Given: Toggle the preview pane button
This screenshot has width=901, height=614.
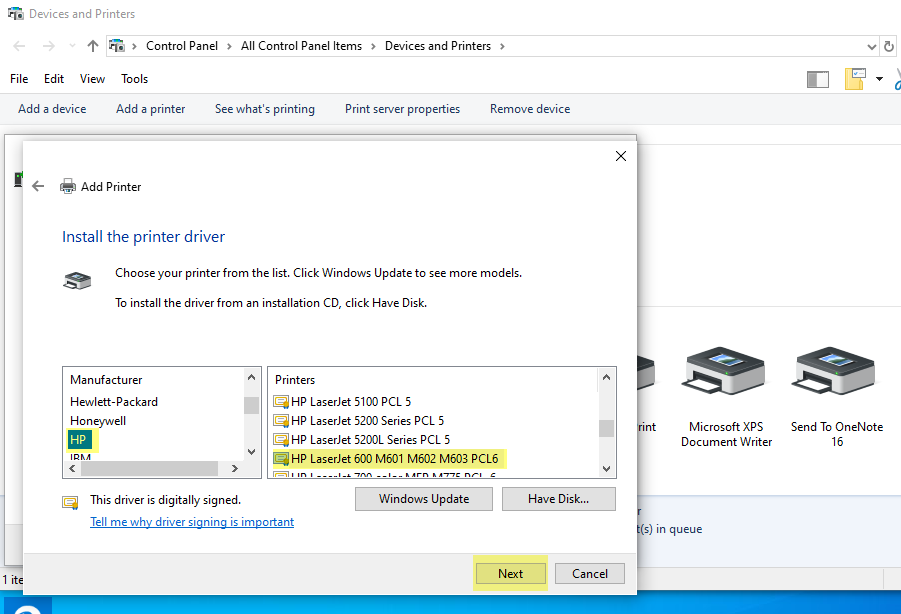Looking at the screenshot, I should click(x=818, y=79).
